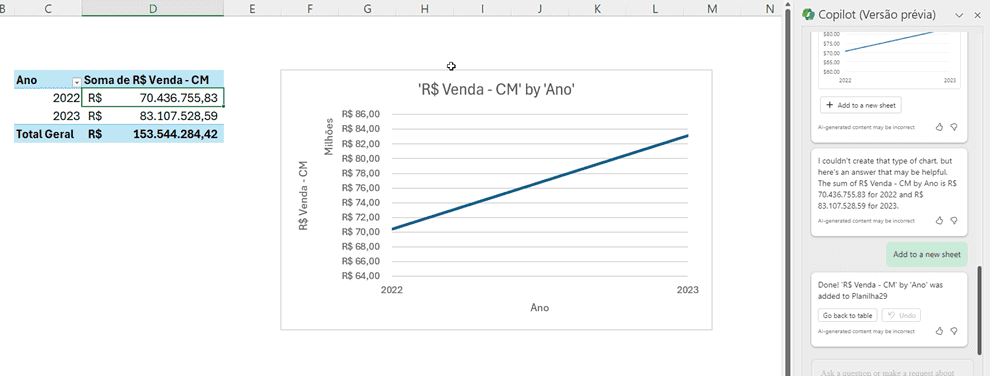Screen dimensions: 990x376
Task: Dislike the 'couldn't create that type of chart' reply
Action: pyautogui.click(x=954, y=221)
